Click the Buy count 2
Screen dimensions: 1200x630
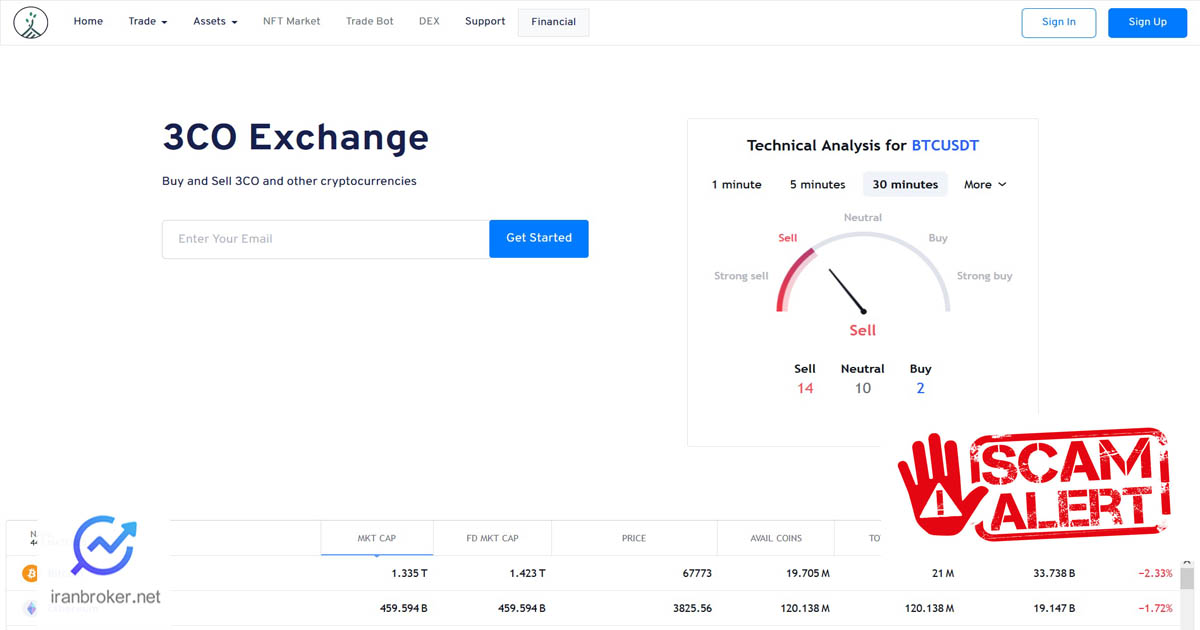tap(921, 389)
